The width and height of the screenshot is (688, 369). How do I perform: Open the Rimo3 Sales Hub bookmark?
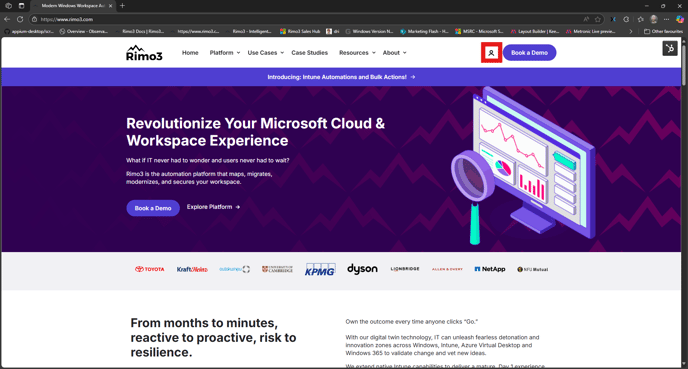[x=300, y=32]
